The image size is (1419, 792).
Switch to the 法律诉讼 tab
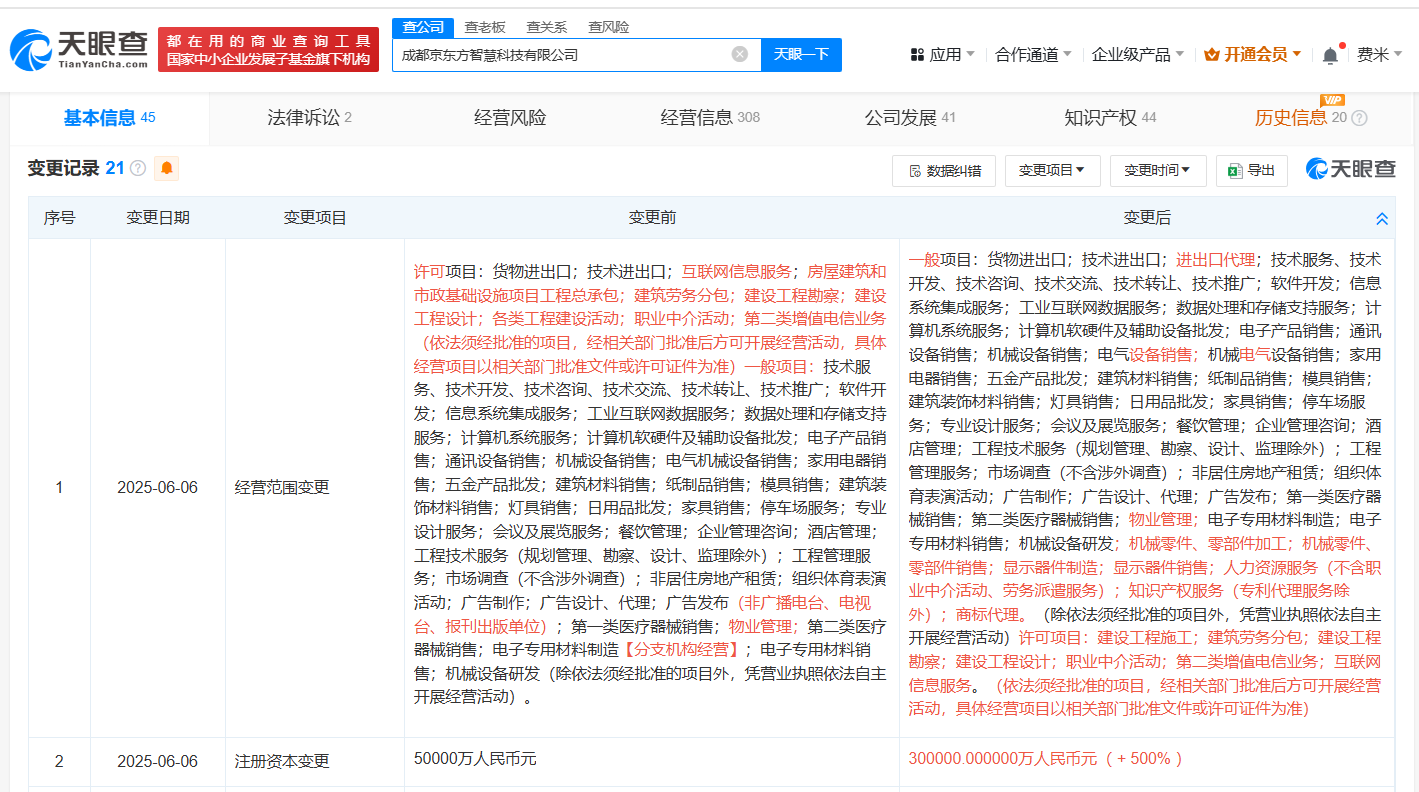[x=309, y=118]
